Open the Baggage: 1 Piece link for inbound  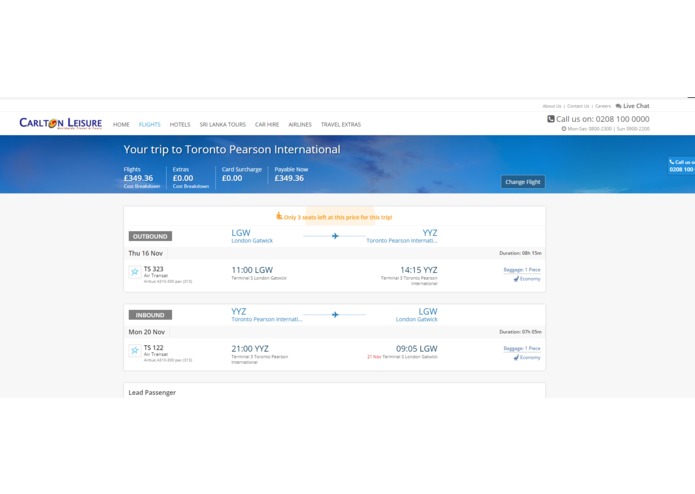[522, 348]
